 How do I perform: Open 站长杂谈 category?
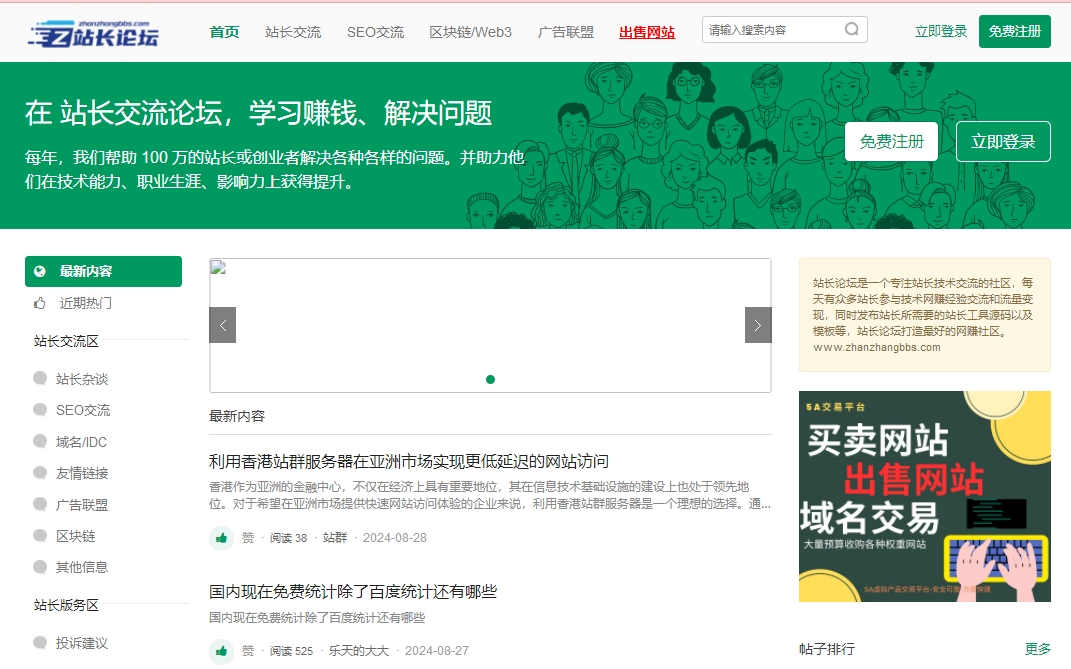coord(82,379)
